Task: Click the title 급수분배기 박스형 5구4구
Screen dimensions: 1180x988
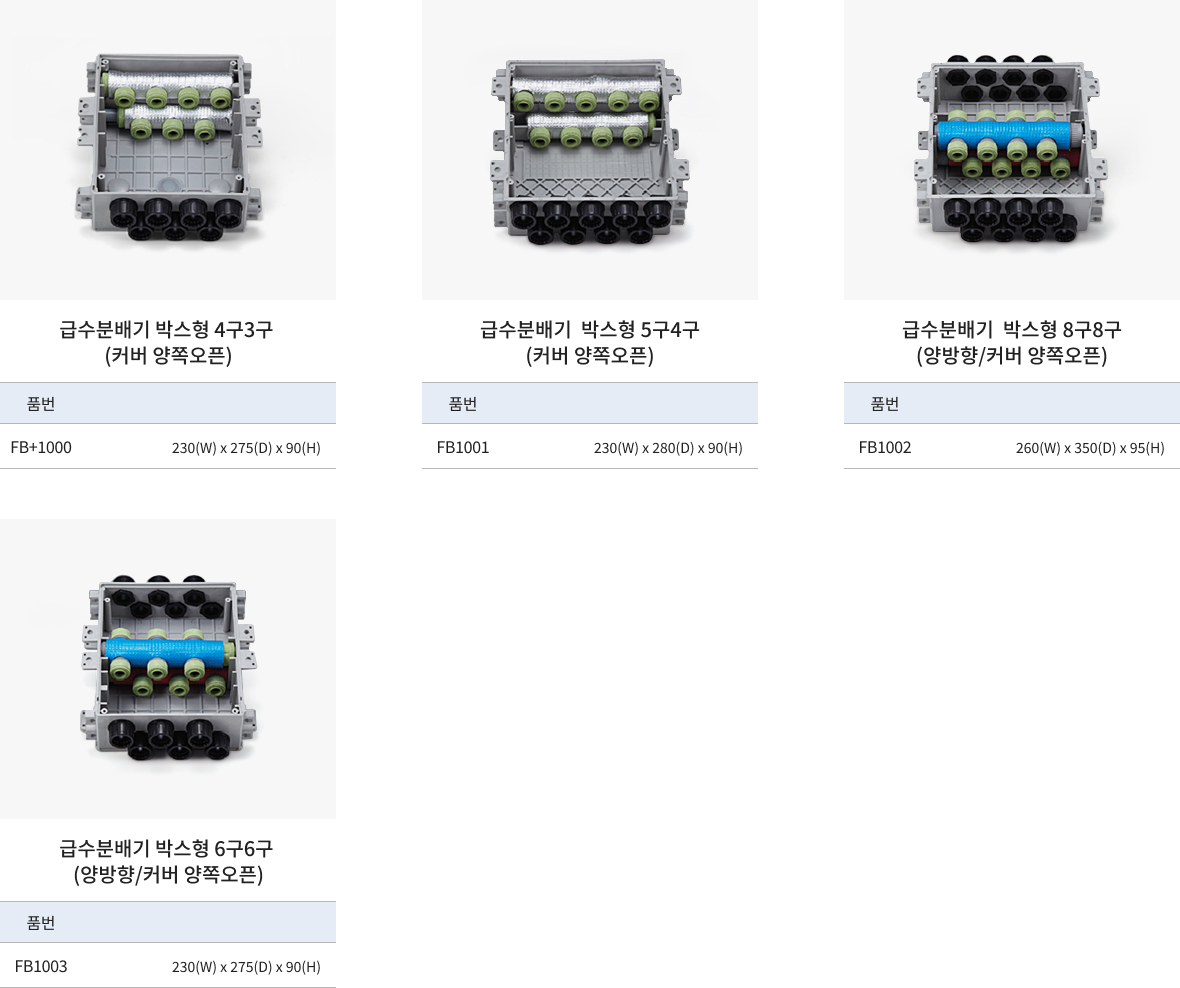Action: click(x=590, y=330)
